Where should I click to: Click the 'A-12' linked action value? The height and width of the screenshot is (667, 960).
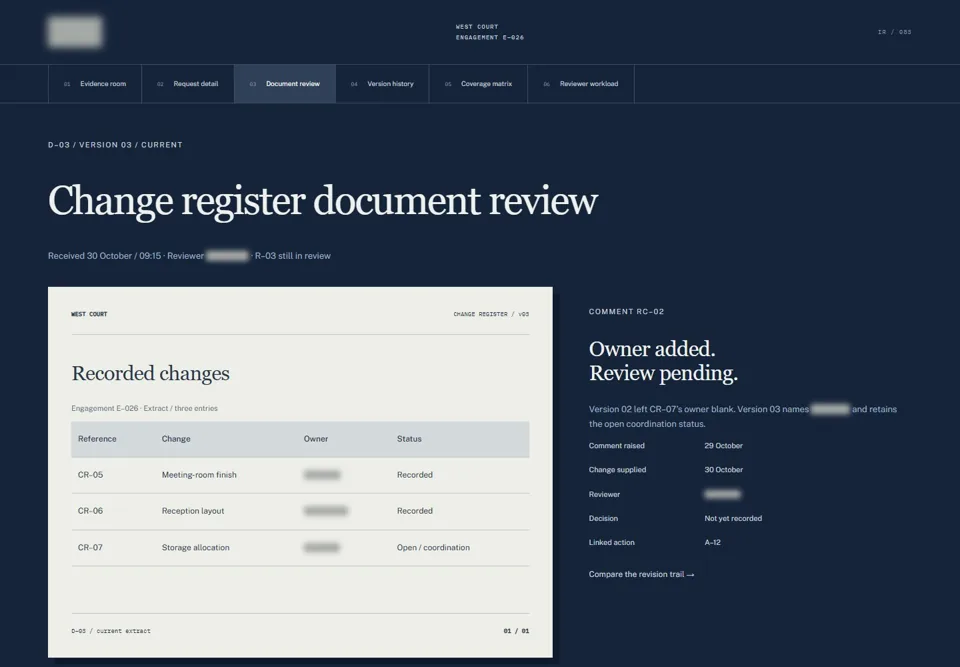point(712,542)
